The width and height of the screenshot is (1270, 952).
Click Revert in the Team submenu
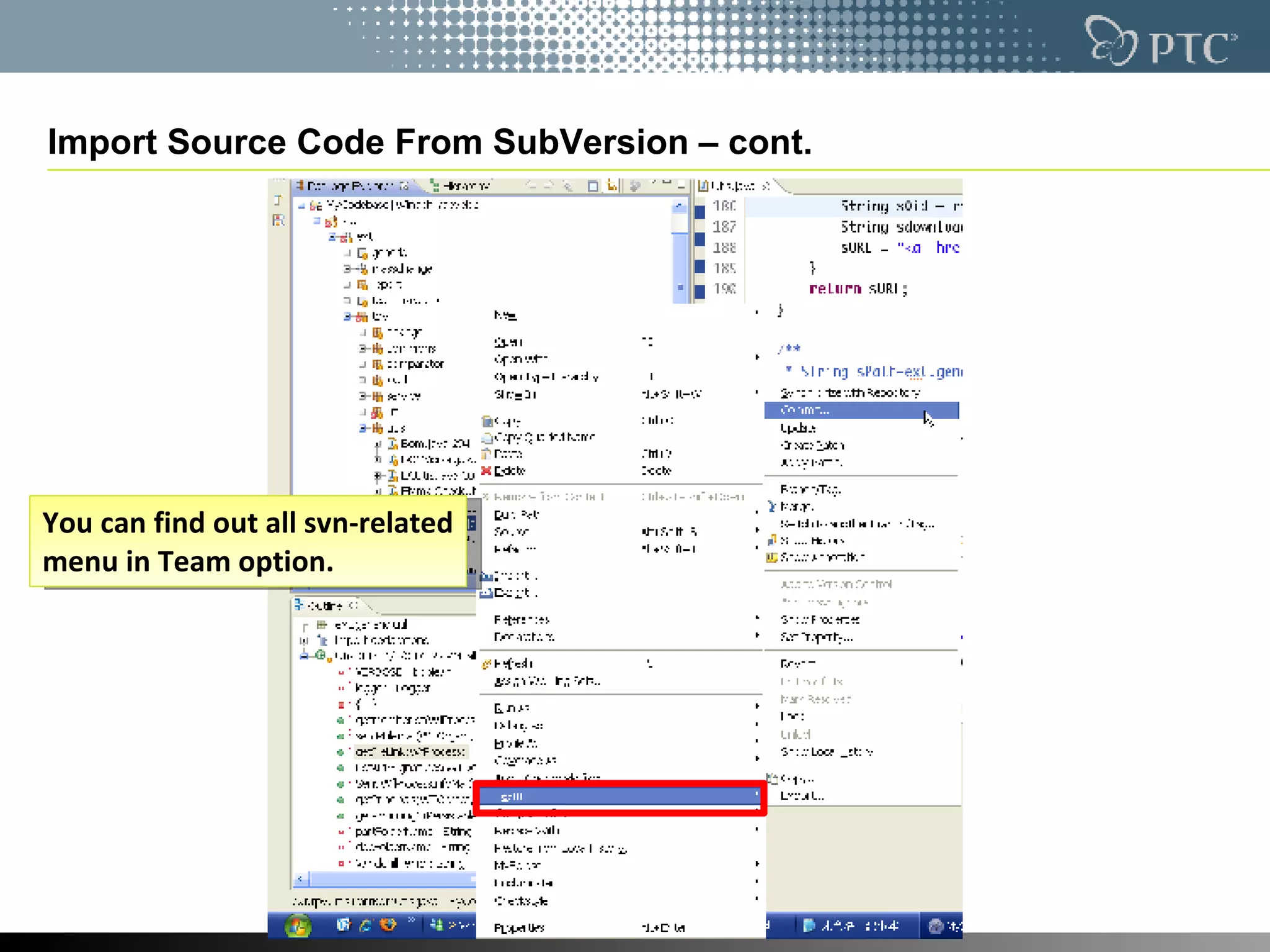797,664
